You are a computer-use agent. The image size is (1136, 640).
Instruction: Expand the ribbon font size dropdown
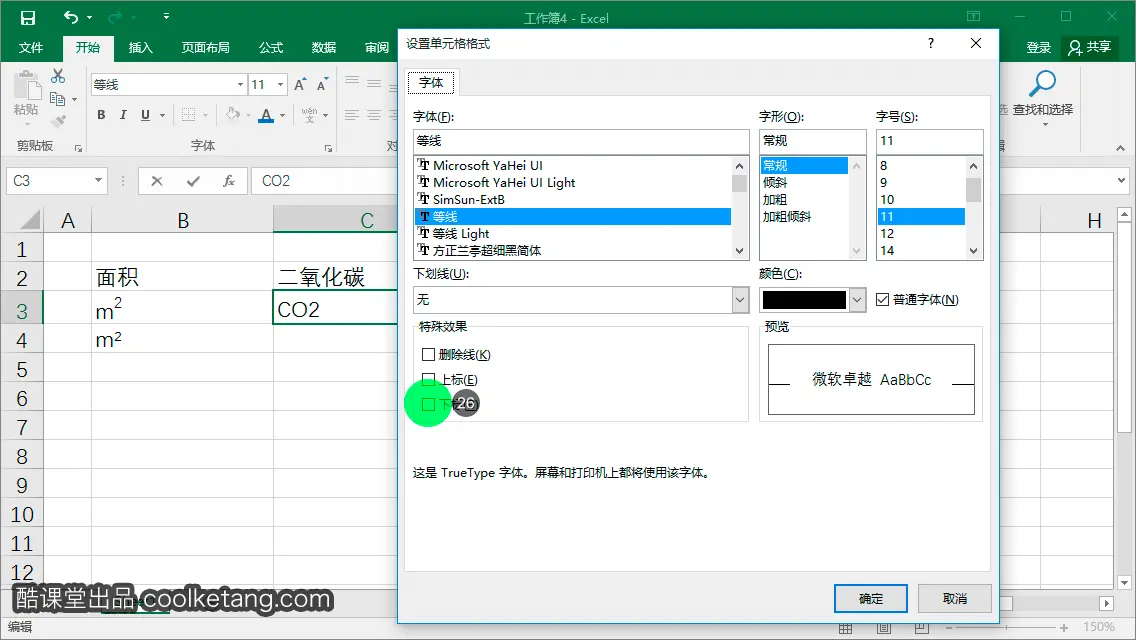pos(280,85)
